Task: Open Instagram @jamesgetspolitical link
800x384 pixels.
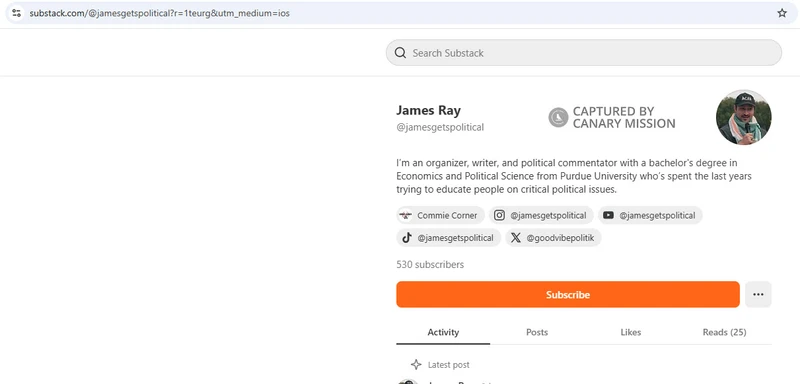Action: 541,215
